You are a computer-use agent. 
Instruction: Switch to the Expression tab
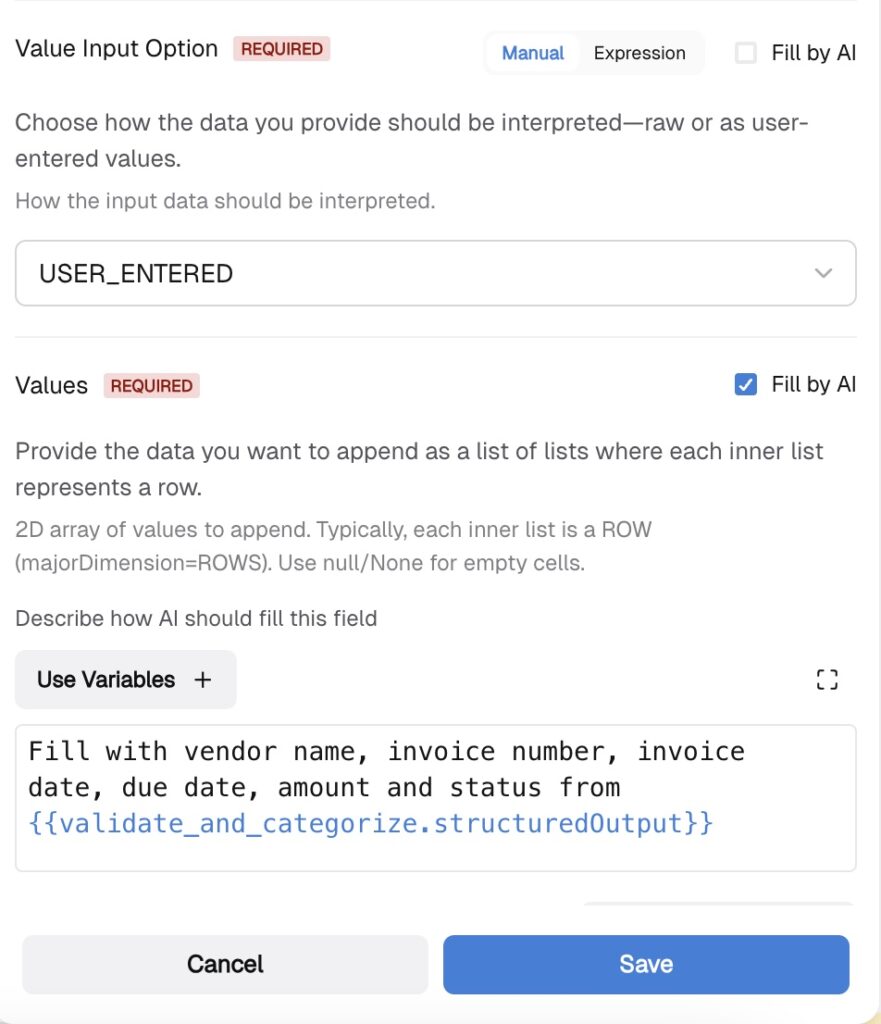pyautogui.click(x=639, y=53)
